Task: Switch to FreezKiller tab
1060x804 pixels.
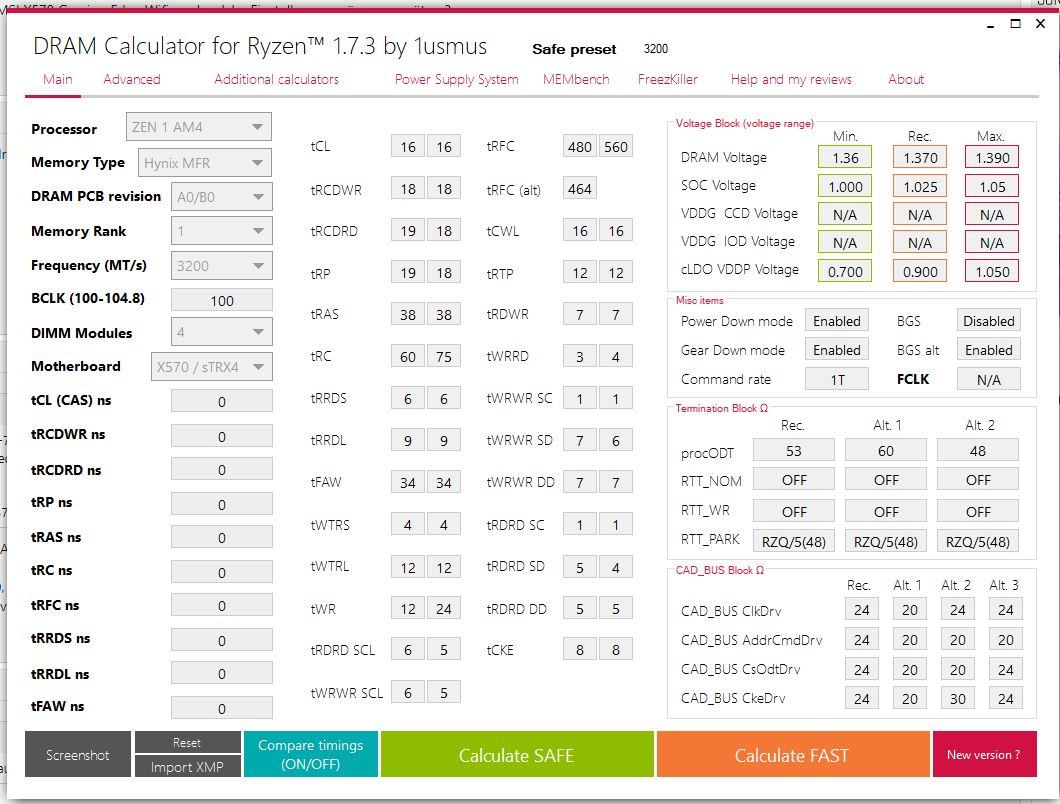Action: (x=667, y=79)
